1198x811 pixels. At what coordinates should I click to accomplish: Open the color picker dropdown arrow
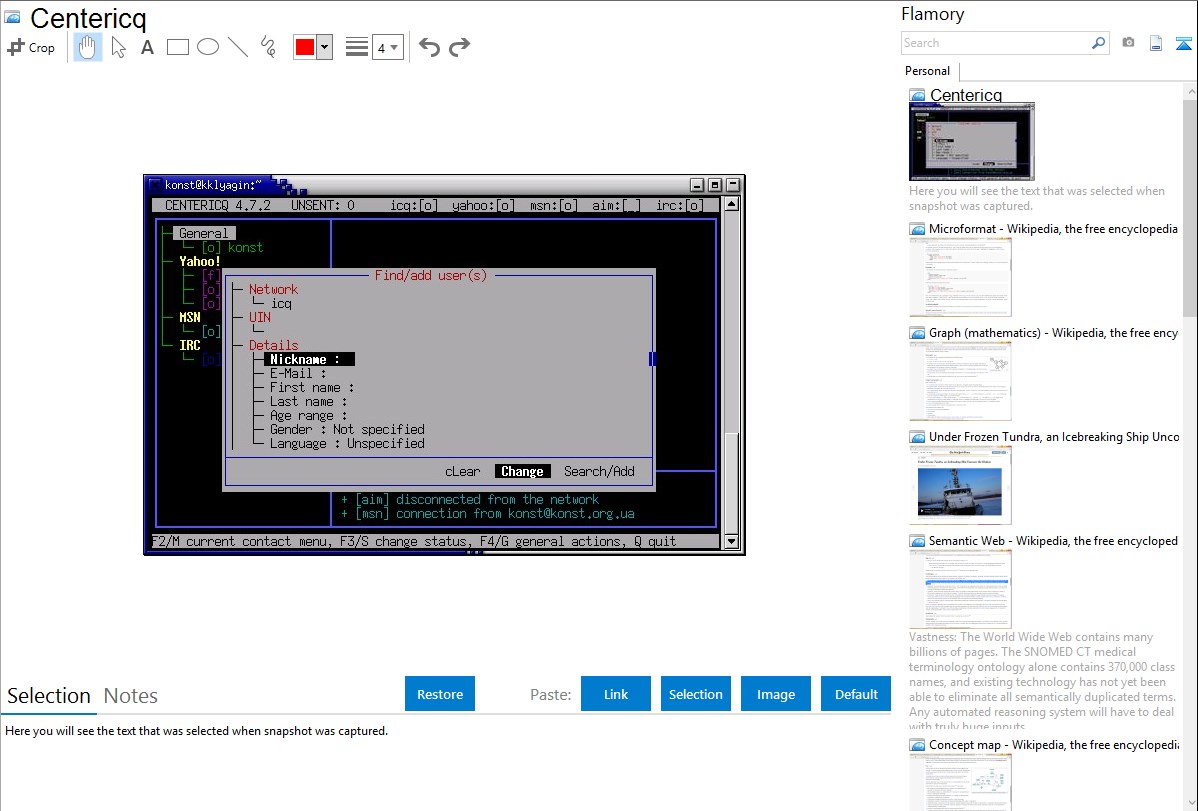coord(324,47)
